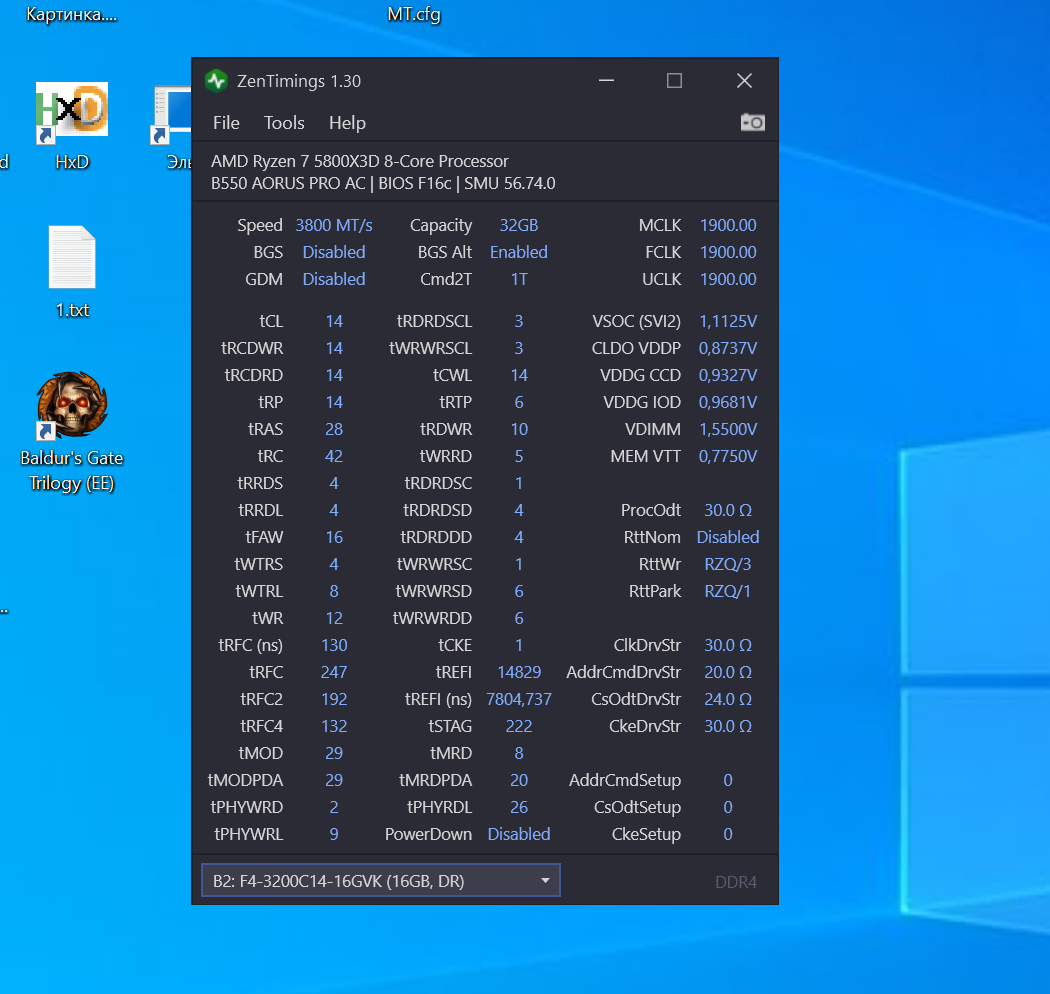This screenshot has height=994, width=1050.
Task: Click the tSTAG value 222
Action: [519, 726]
